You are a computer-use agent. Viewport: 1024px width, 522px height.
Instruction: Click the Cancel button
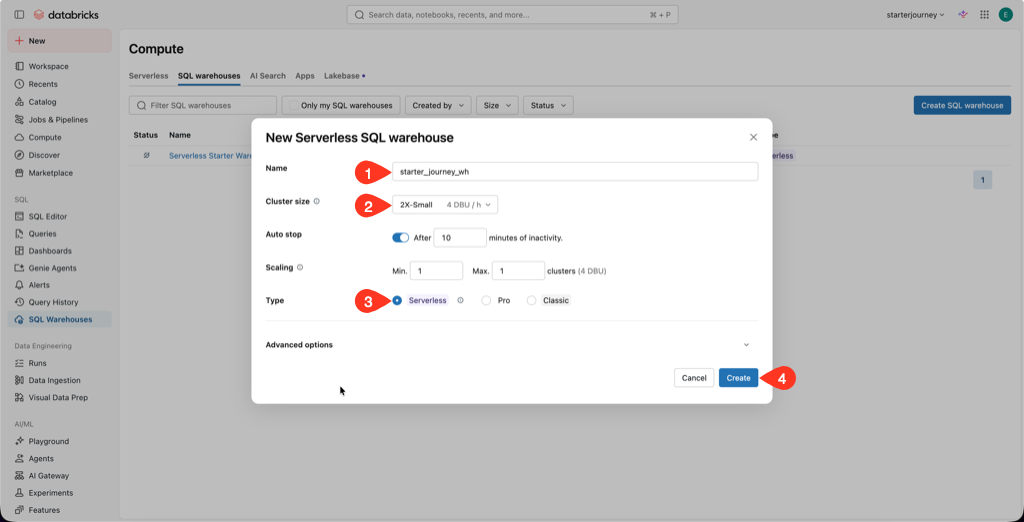click(694, 378)
